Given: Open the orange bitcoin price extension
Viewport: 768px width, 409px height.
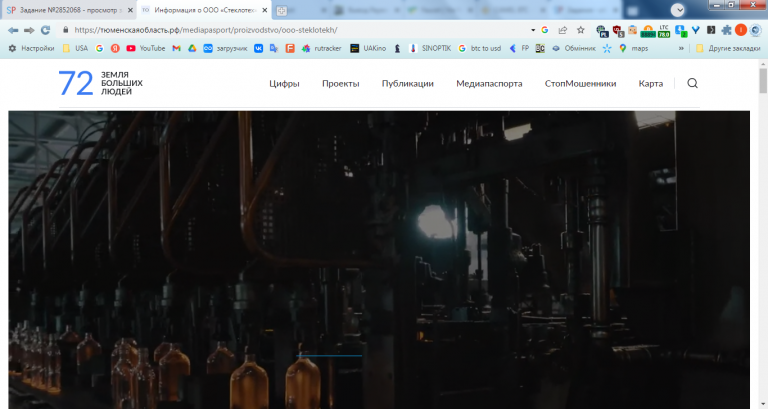Looking at the screenshot, I should tap(648, 31).
